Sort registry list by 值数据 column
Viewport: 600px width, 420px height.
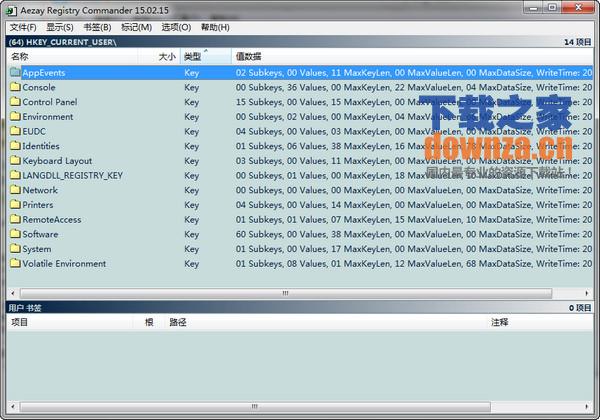[x=412, y=57]
